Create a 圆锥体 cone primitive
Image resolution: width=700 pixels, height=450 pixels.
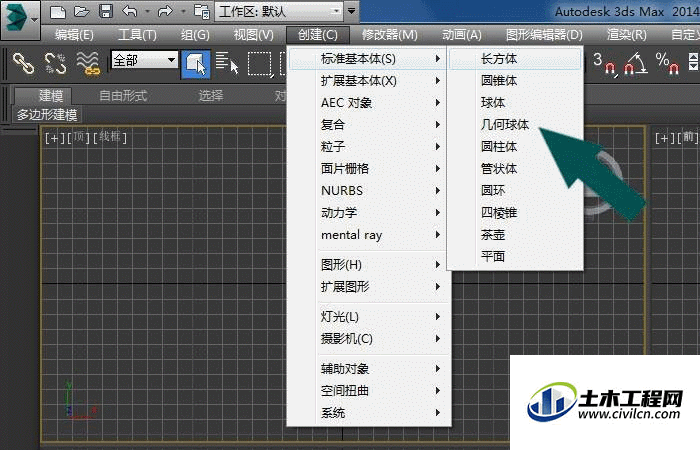click(515, 81)
